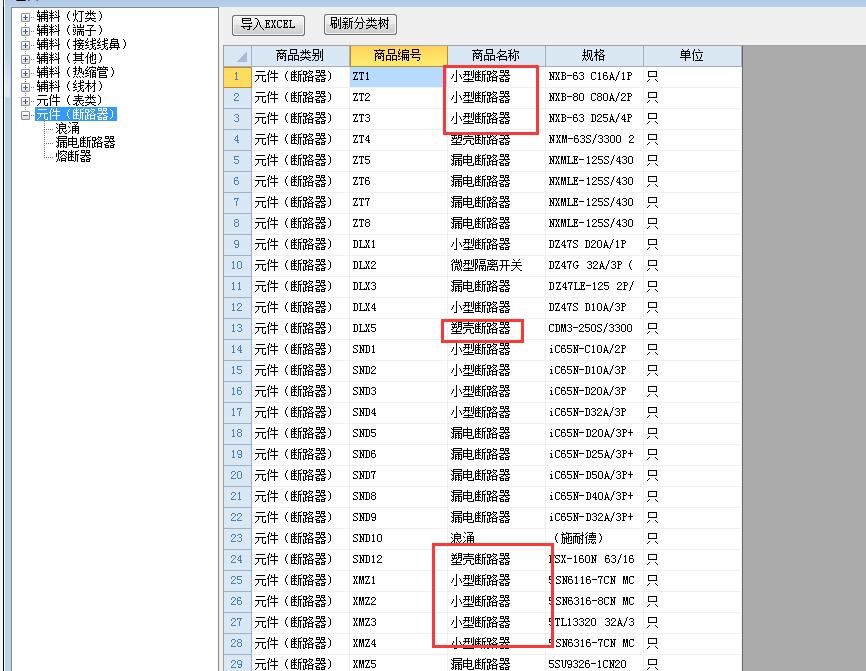
Task: Expand the 辅料（端子）tree node
Action: 25,31
